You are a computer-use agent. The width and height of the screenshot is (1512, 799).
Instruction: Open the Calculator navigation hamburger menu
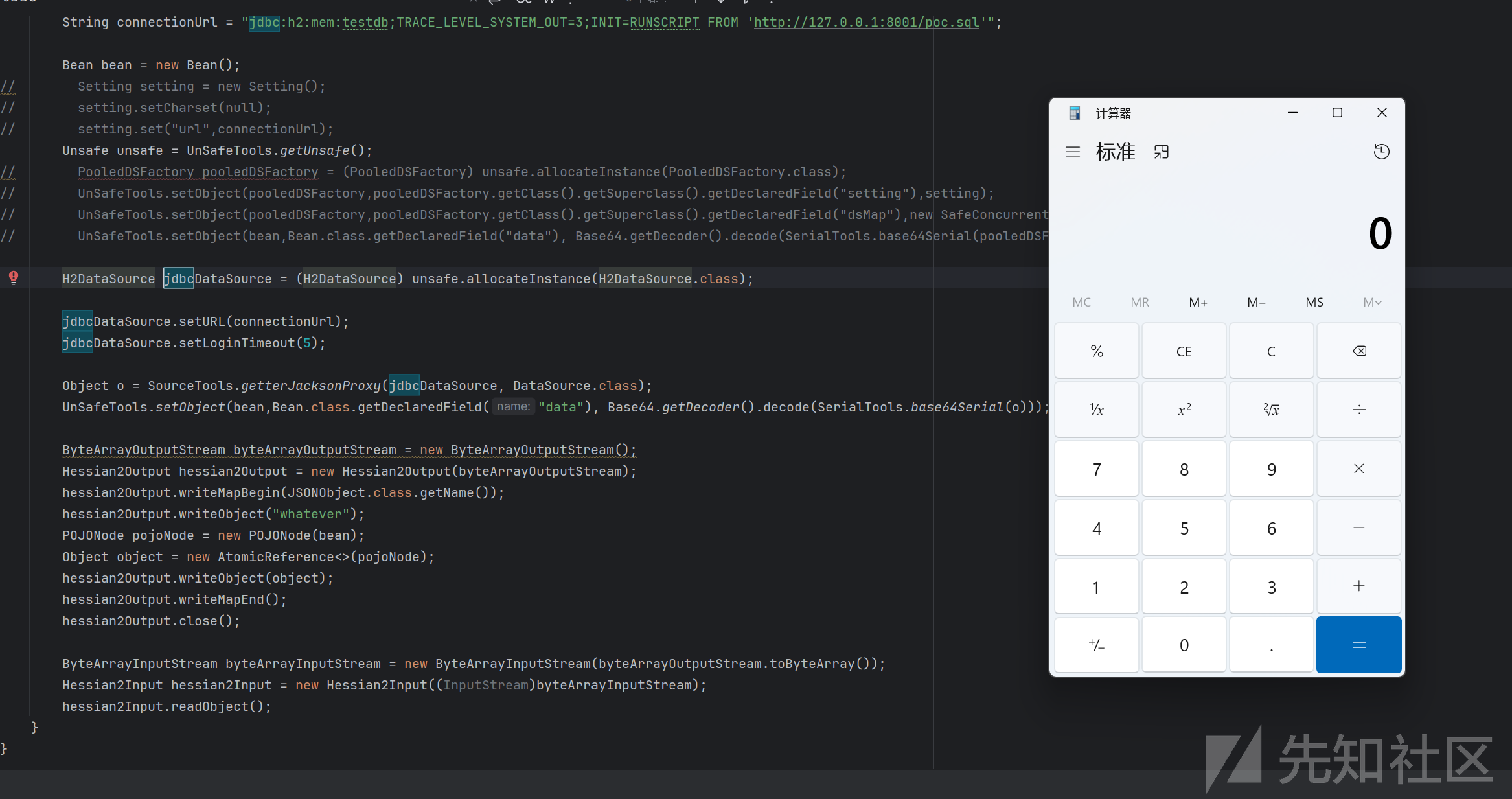(1073, 152)
